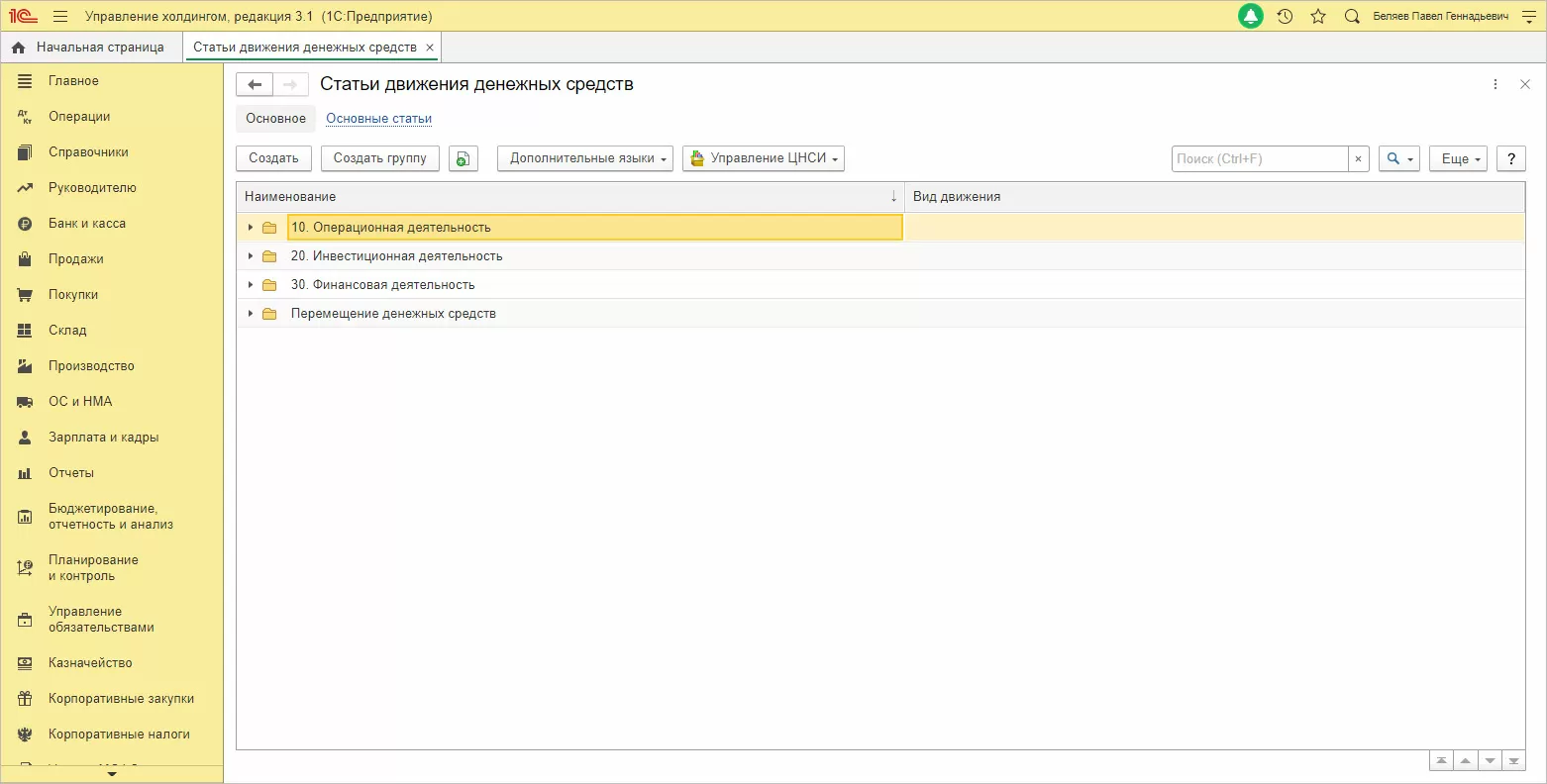The height and width of the screenshot is (784, 1547).
Task: Open Руководителю section in the sidebar
Action: pyautogui.click(x=92, y=188)
